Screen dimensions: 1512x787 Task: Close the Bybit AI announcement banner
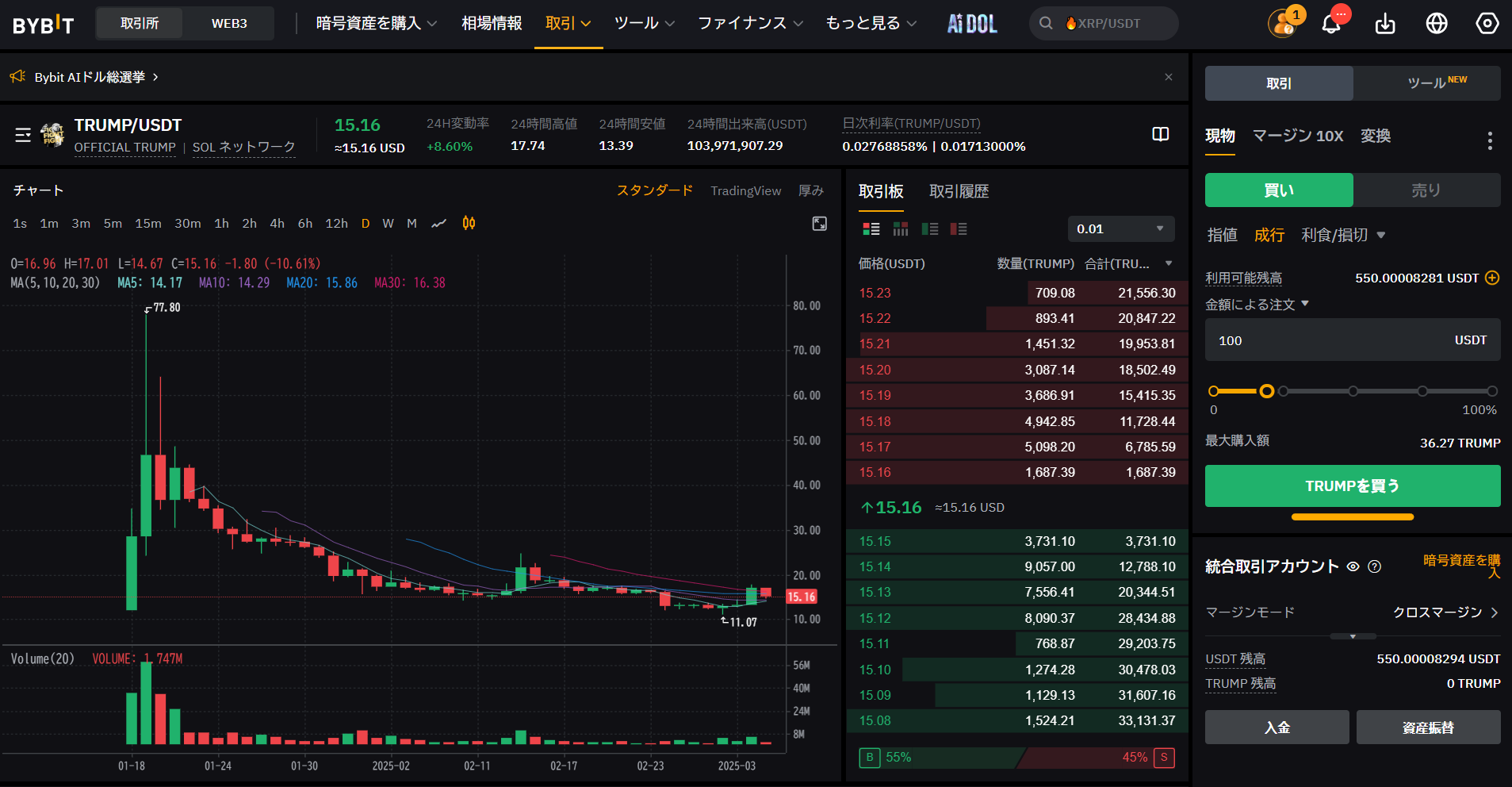click(1169, 77)
